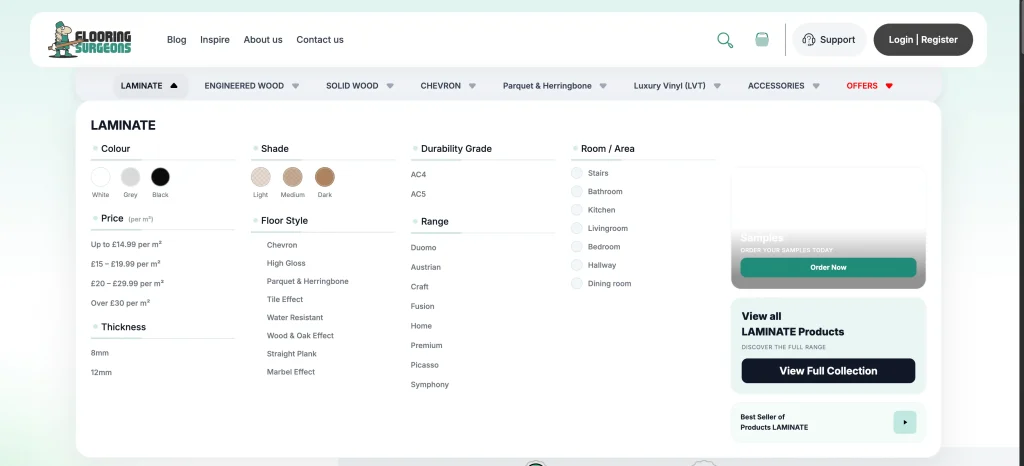1024x466 pixels.
Task: Open Parquet & Herringbone floor style link
Action: 308,281
